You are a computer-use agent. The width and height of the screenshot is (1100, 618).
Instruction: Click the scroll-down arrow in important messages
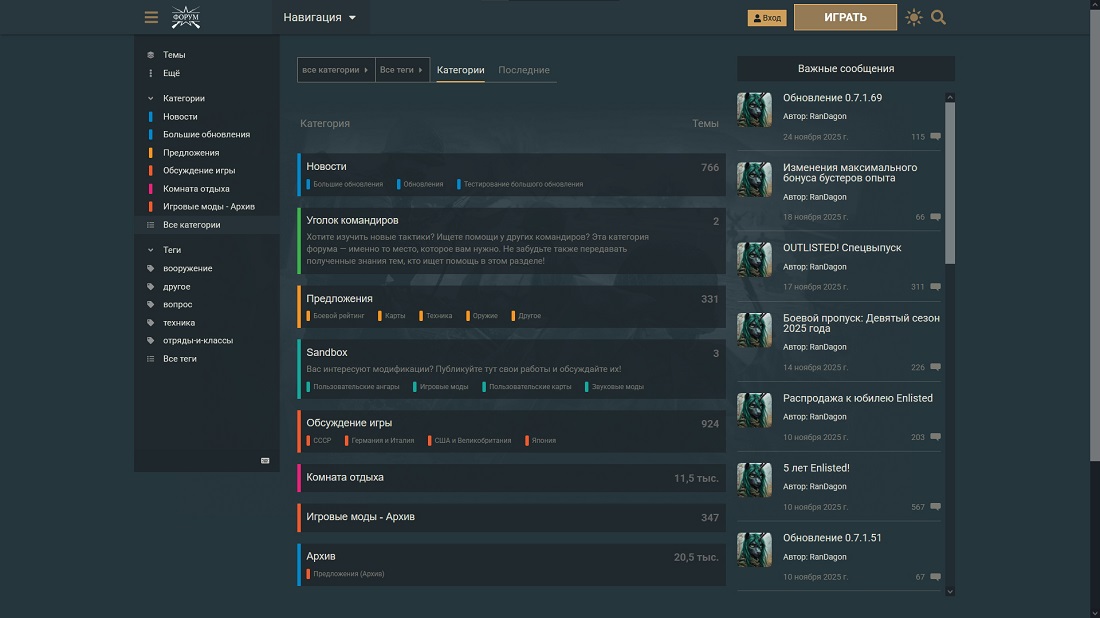click(950, 592)
